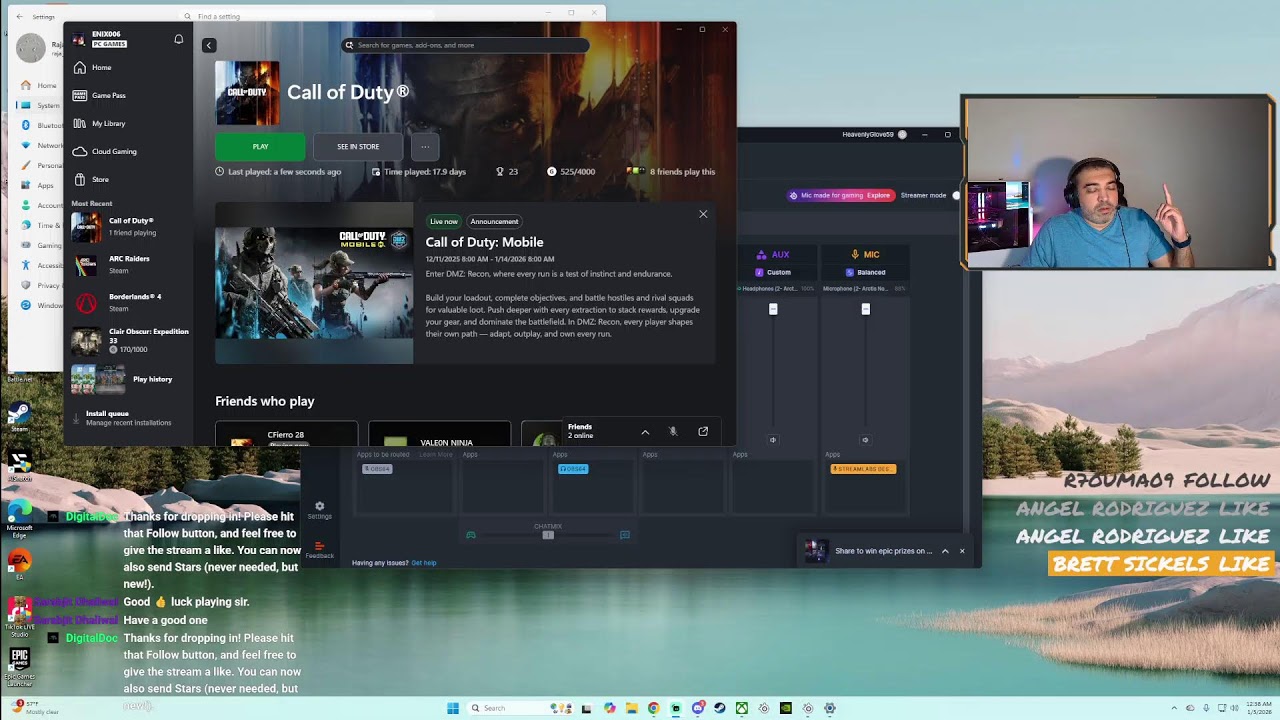Click the orange STREAMLABS app chip
The height and width of the screenshot is (720, 1280).
coord(863,469)
